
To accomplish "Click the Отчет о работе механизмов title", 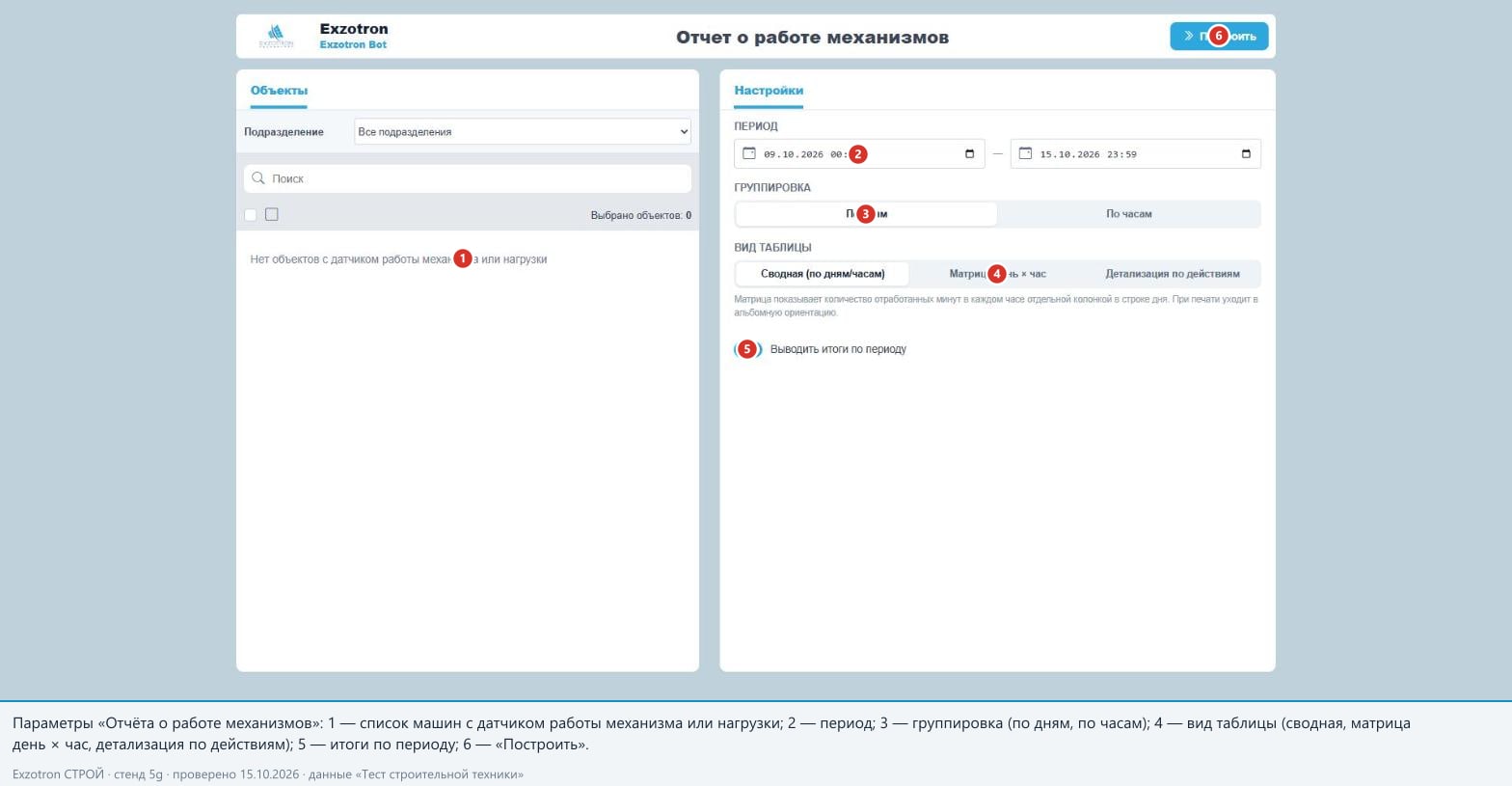I will coord(812,38).
